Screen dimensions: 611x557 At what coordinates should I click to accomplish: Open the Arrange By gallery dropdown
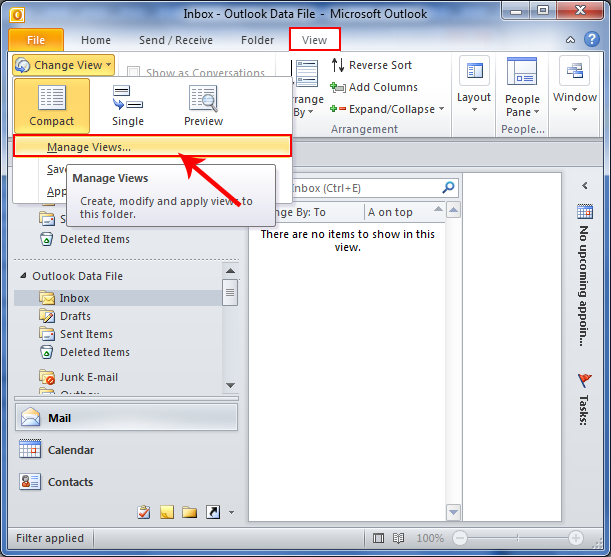308,89
